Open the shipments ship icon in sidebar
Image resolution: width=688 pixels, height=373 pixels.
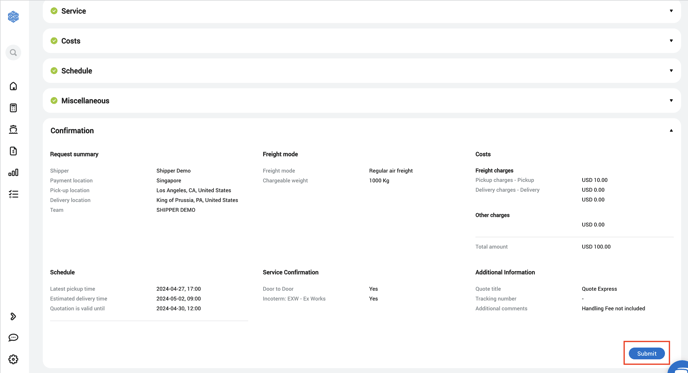[x=13, y=129]
